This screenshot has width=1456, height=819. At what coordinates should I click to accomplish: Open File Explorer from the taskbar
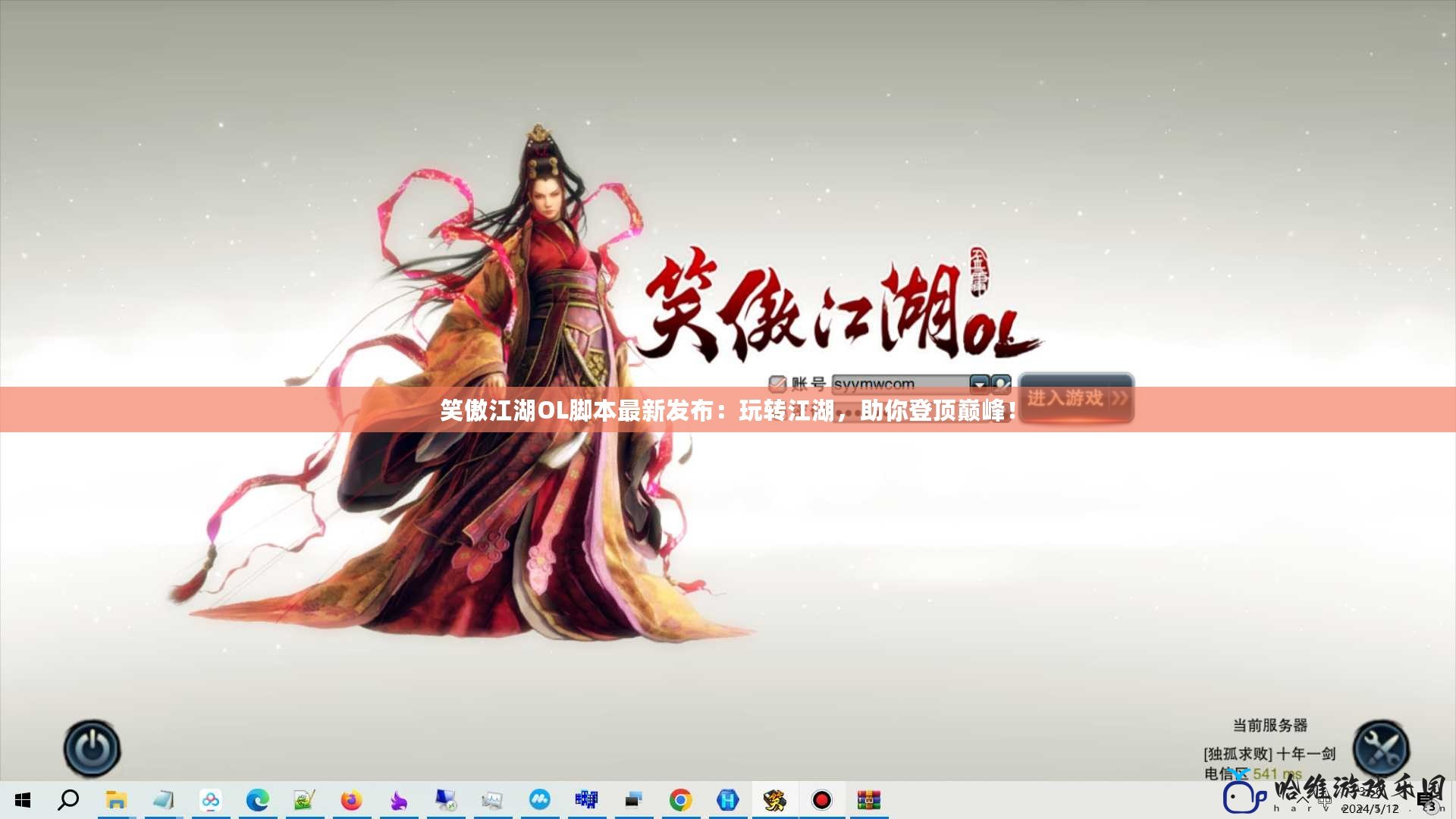116,800
